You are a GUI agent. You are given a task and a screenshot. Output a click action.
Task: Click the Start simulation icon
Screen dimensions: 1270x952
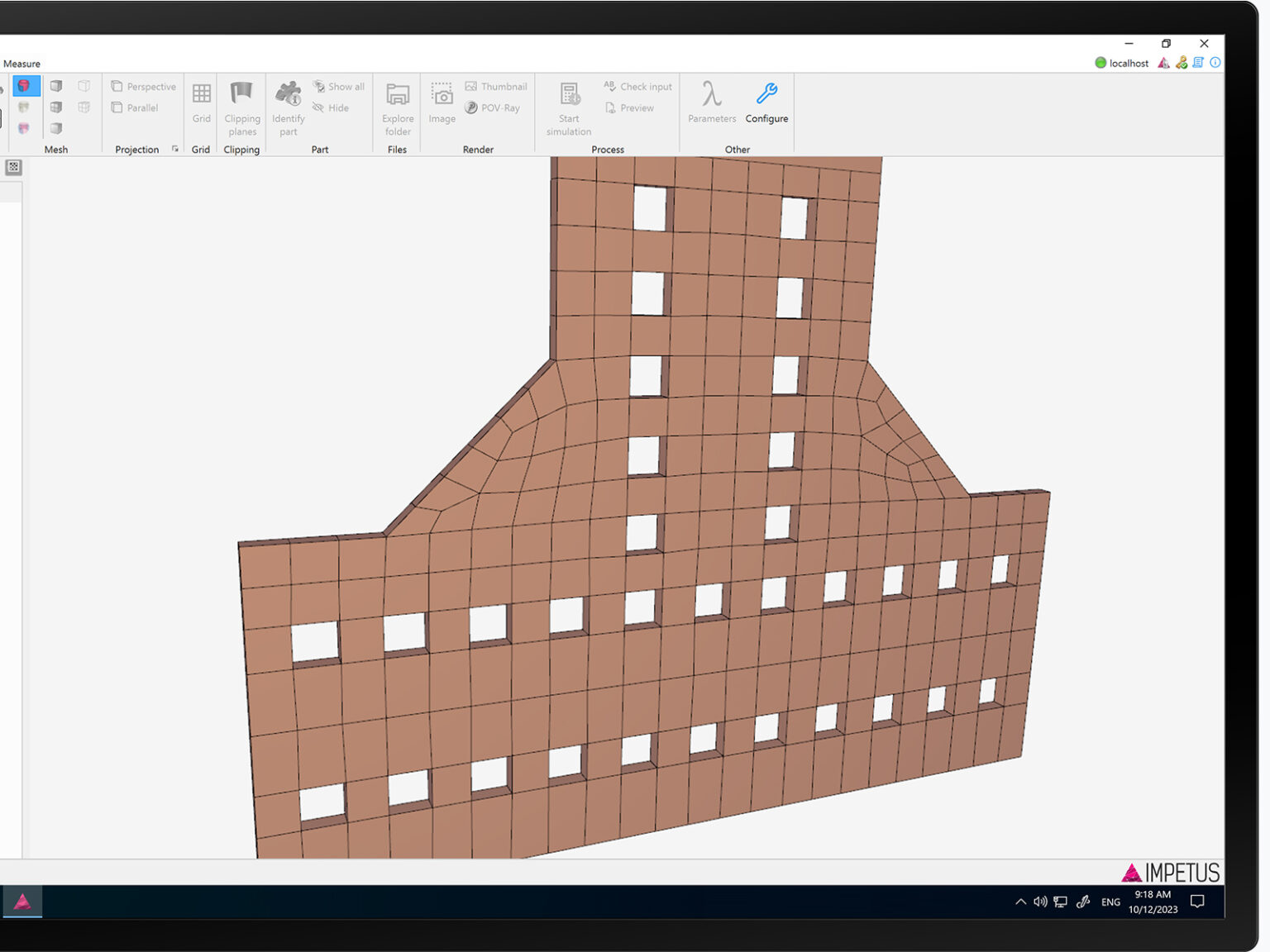point(569,94)
